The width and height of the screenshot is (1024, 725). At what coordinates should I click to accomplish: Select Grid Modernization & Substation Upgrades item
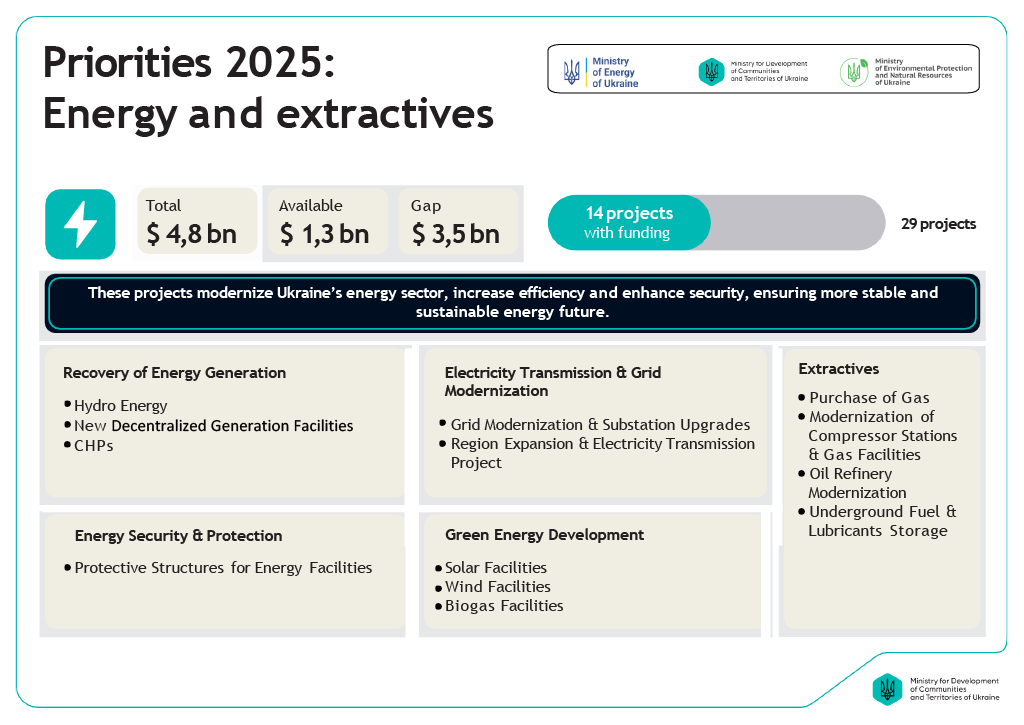[x=600, y=425]
